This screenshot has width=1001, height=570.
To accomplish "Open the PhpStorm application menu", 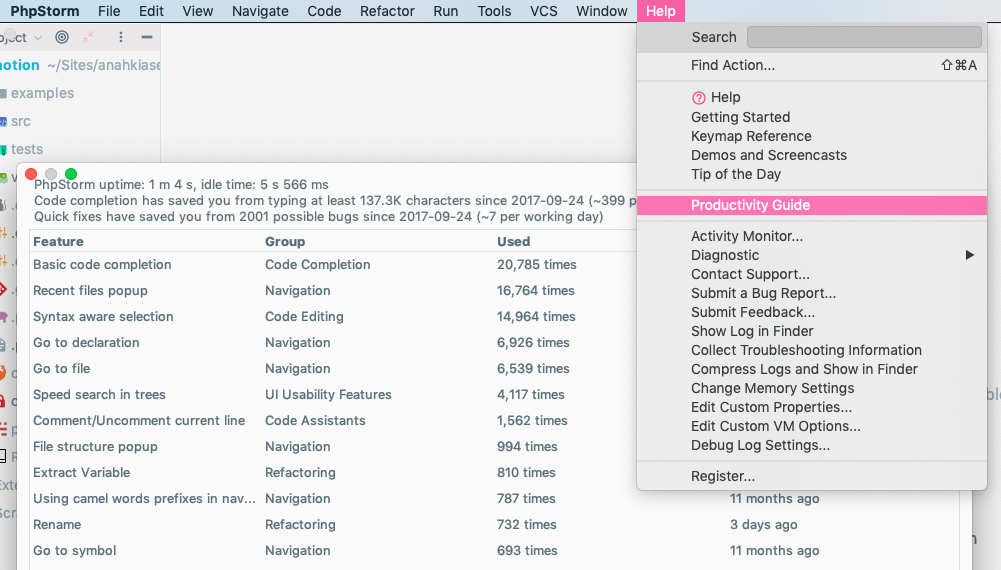I will (x=45, y=11).
